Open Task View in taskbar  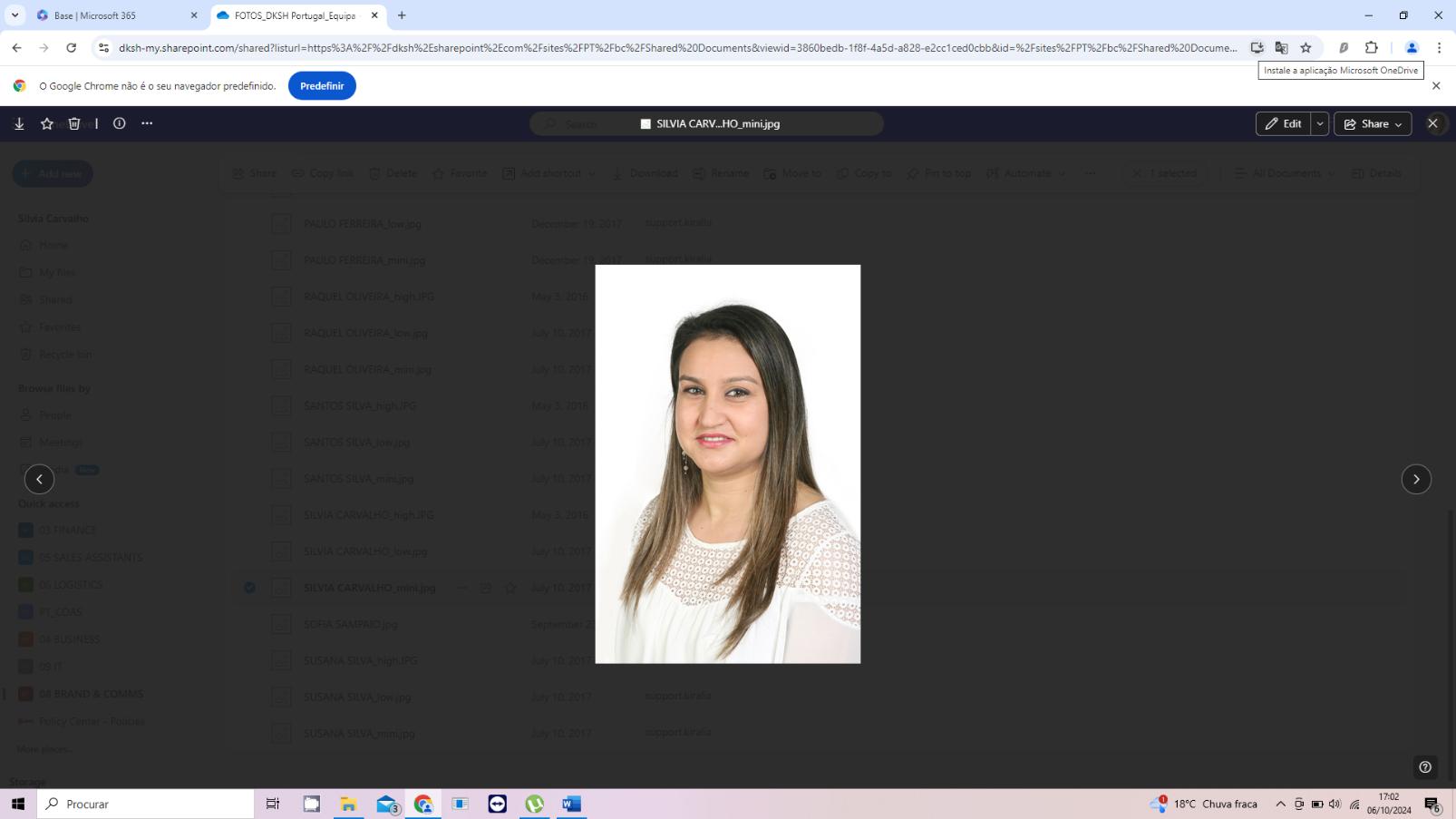tap(272, 804)
